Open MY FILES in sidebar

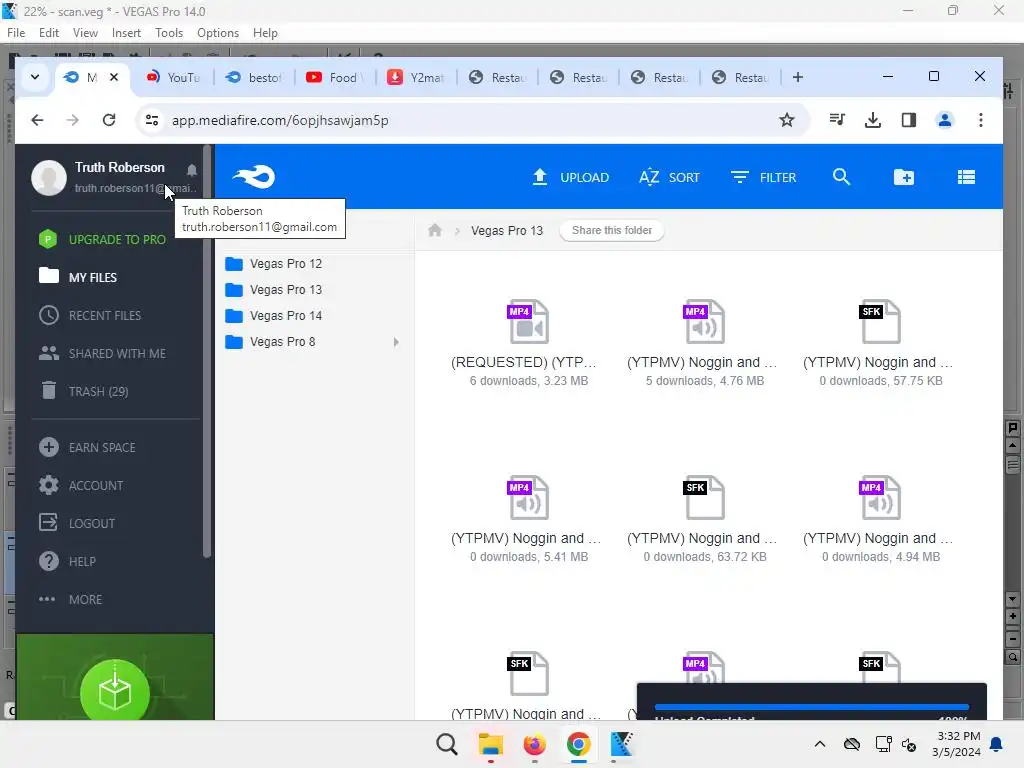[78, 277]
